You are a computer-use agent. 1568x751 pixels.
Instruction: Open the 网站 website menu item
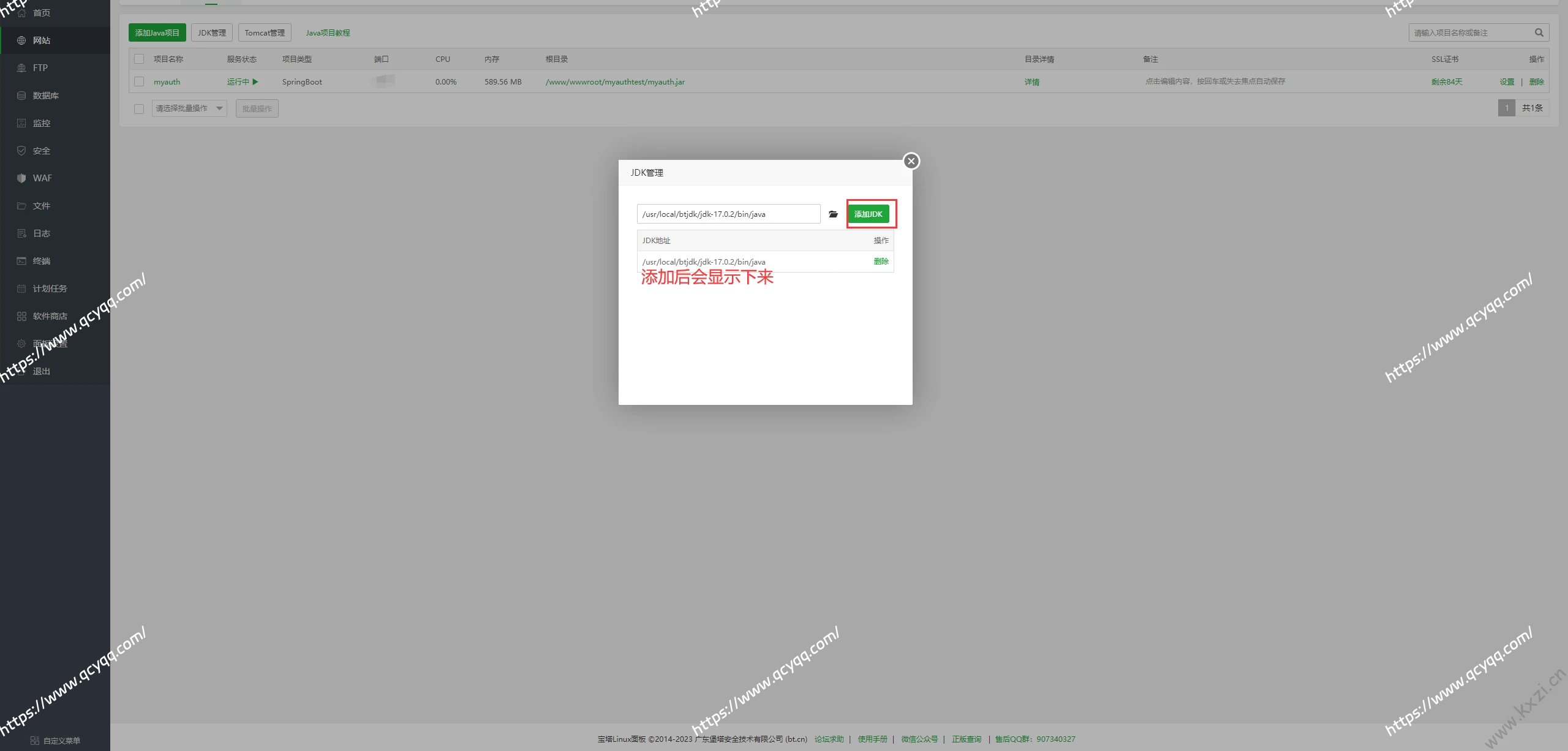[42, 40]
